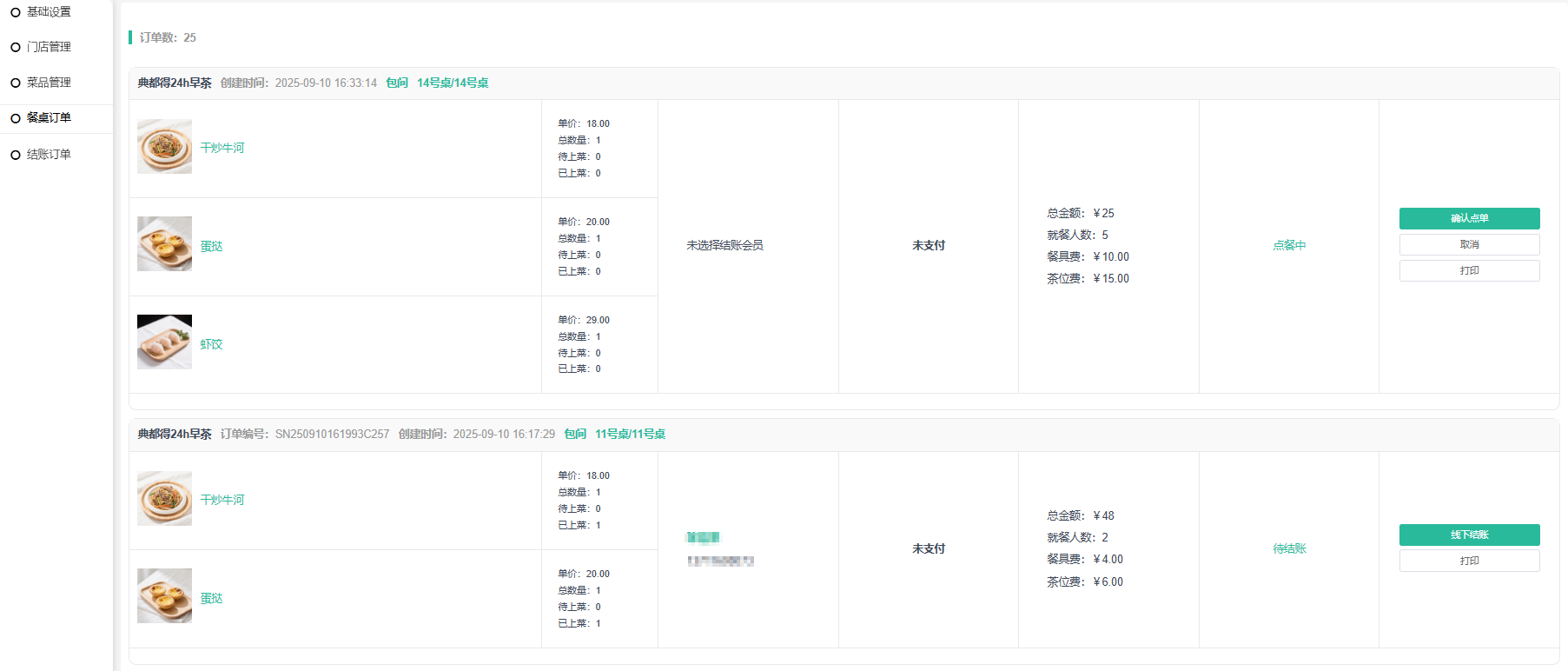
Task: Print the 14号桌 order
Action: coord(1469,270)
